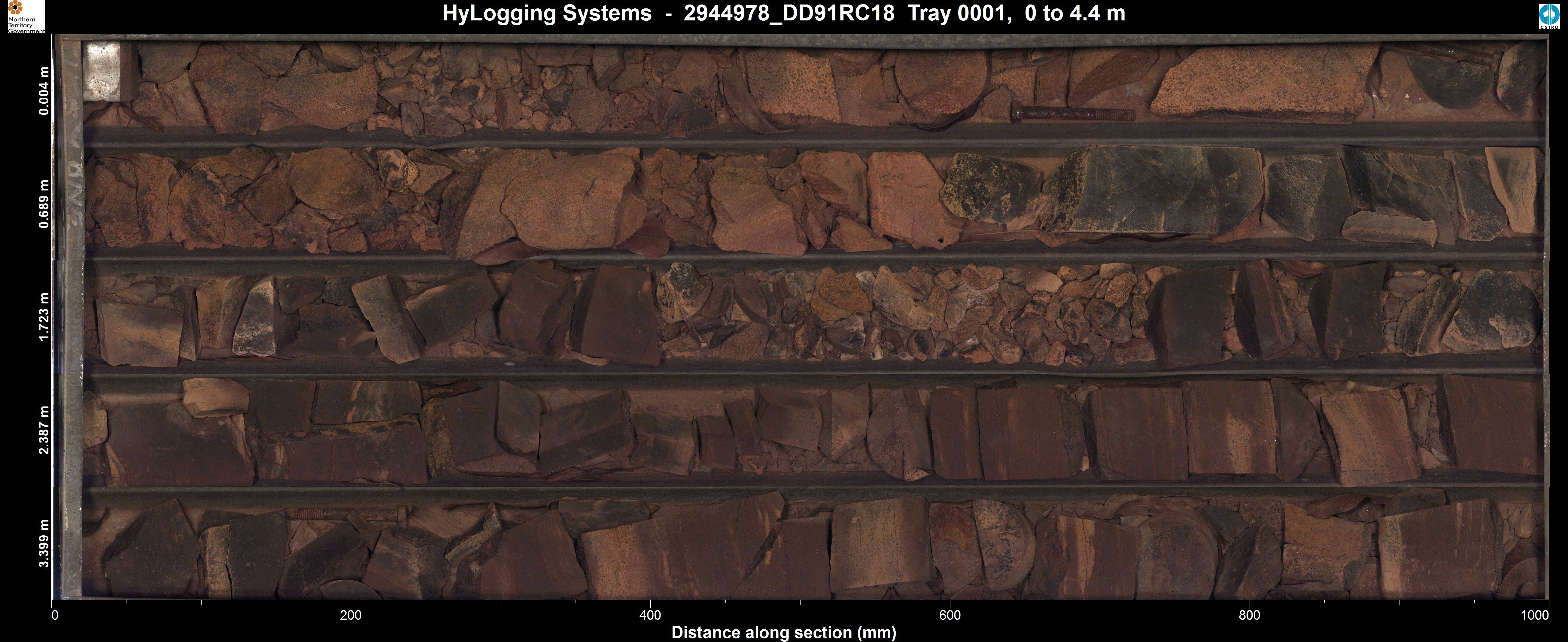Click the core disc with dendritic pattern

[x=1003, y=543]
